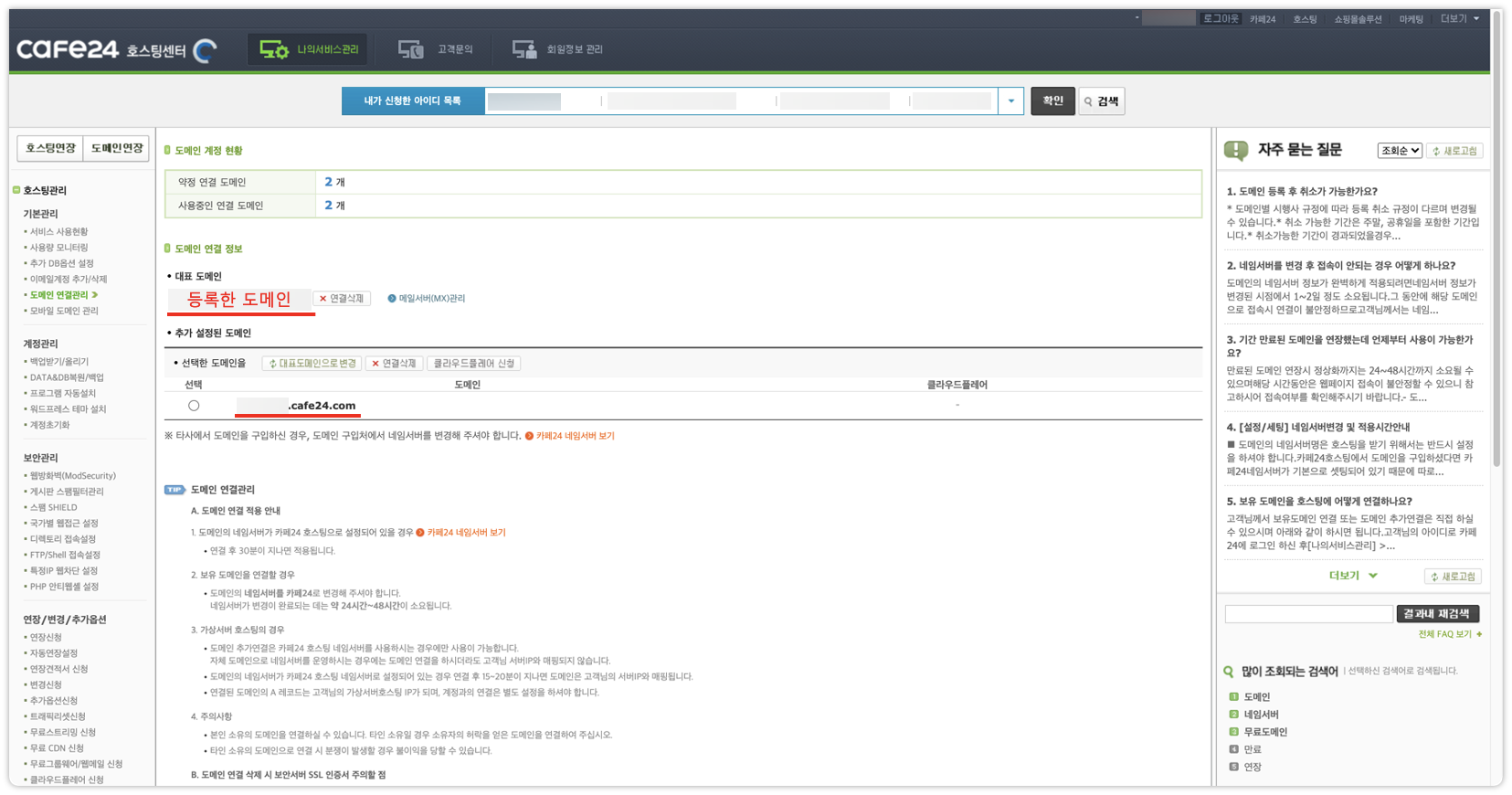Click 클라우드플레어 신청 button
The image size is (1512, 795).
(473, 364)
